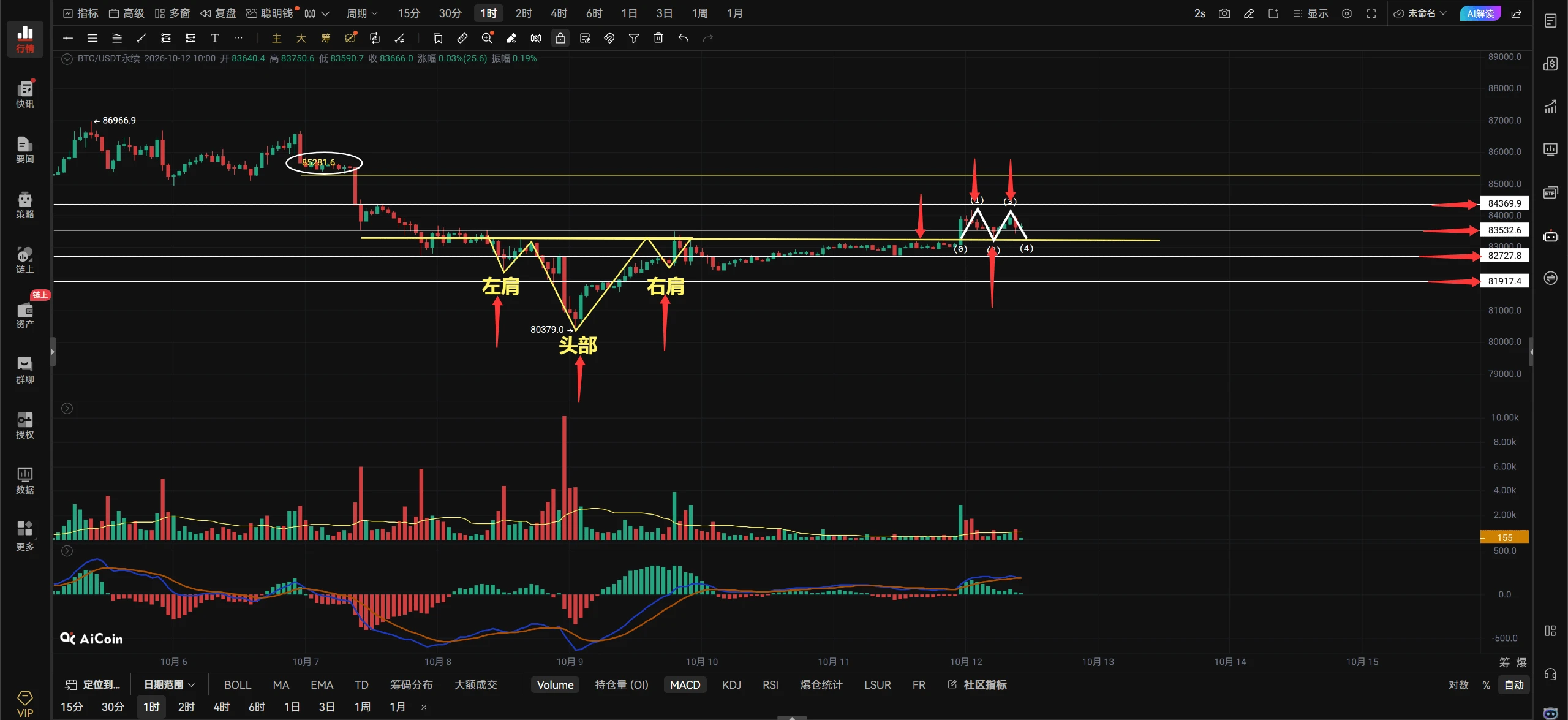The width and height of the screenshot is (1568, 720).
Task: Open the 日期范围 date range dropdown
Action: coord(169,684)
